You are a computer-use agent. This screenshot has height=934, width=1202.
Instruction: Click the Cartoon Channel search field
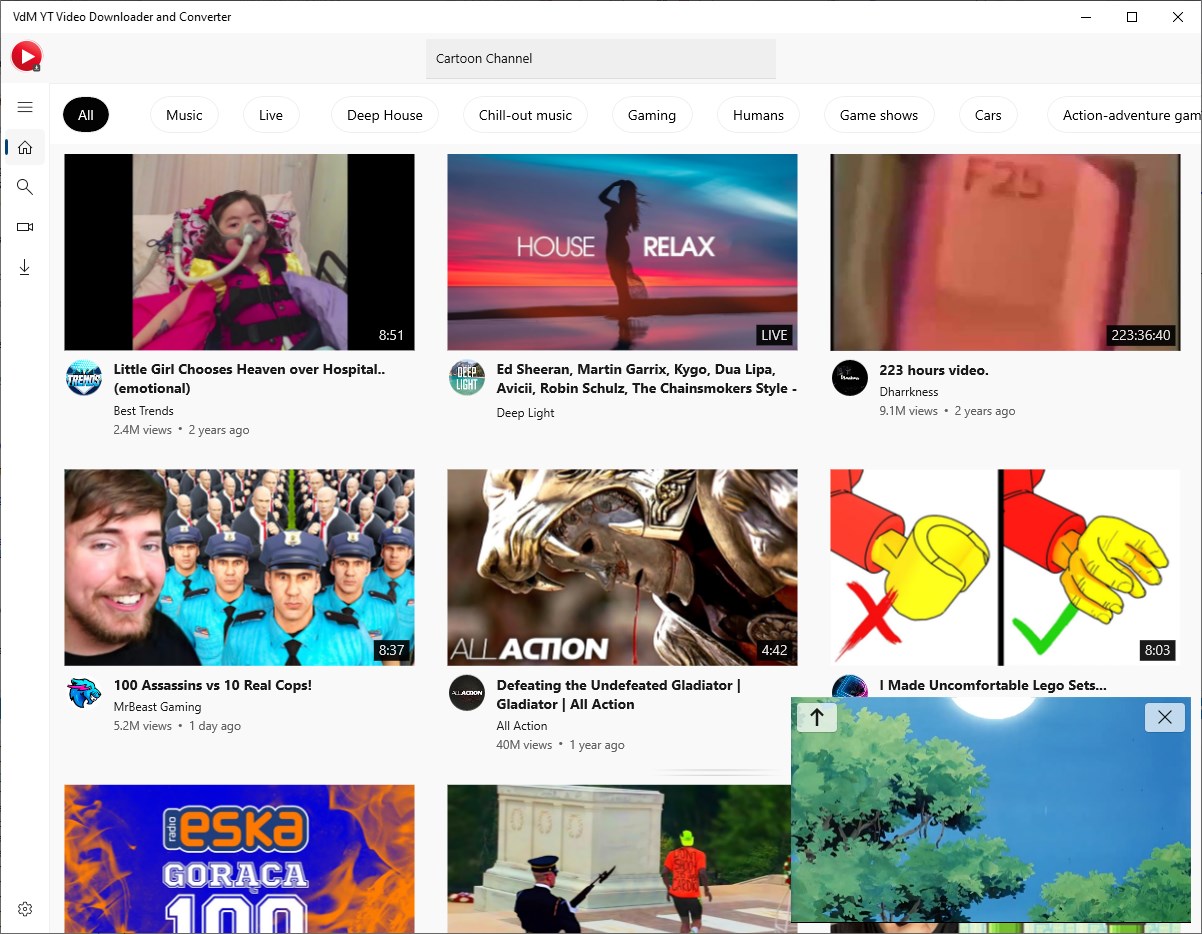pos(601,59)
